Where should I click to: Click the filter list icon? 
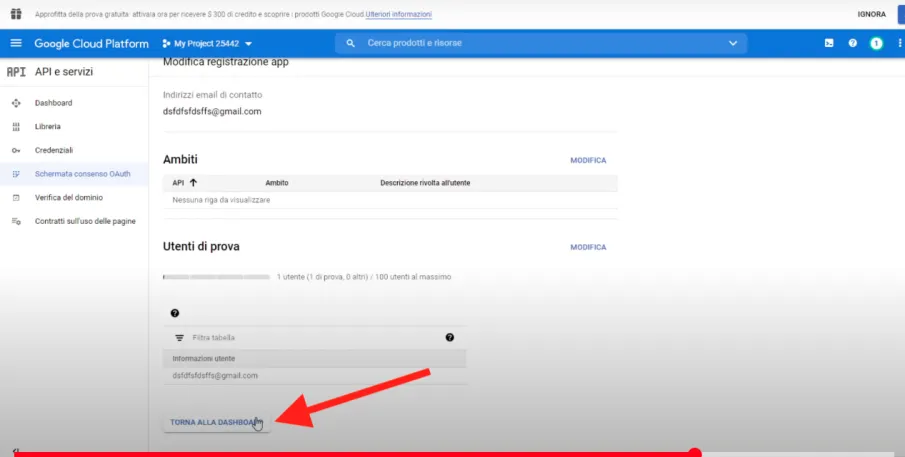[x=179, y=338]
